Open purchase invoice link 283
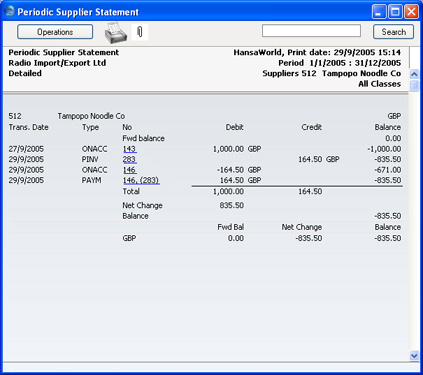Screen dimensions: 423x375 pyautogui.click(x=129, y=159)
